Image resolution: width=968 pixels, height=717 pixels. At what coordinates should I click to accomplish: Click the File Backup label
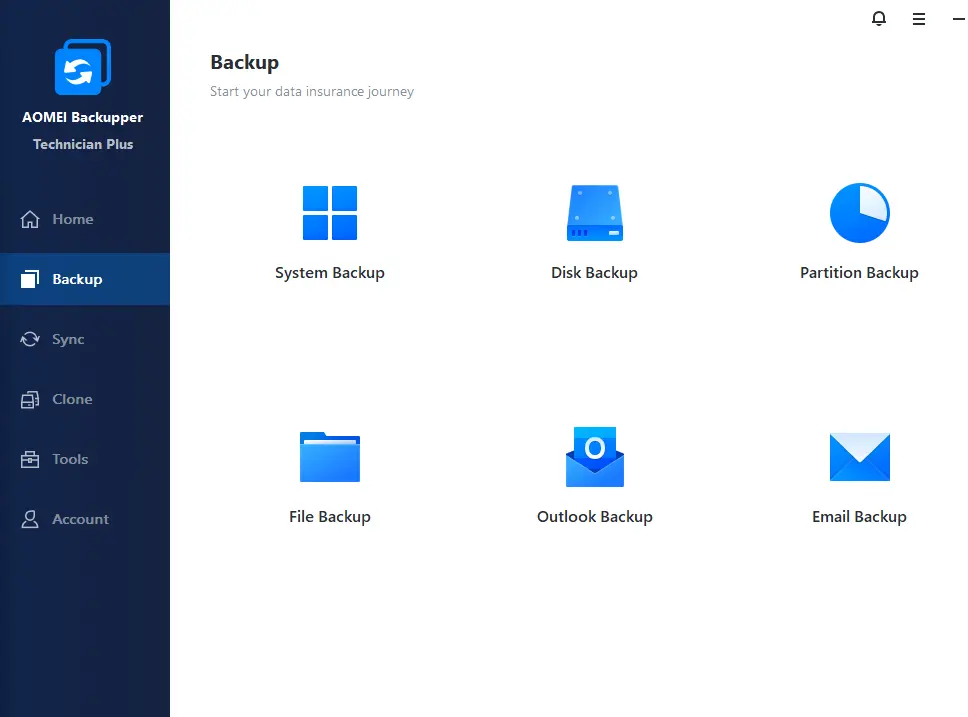pos(330,517)
